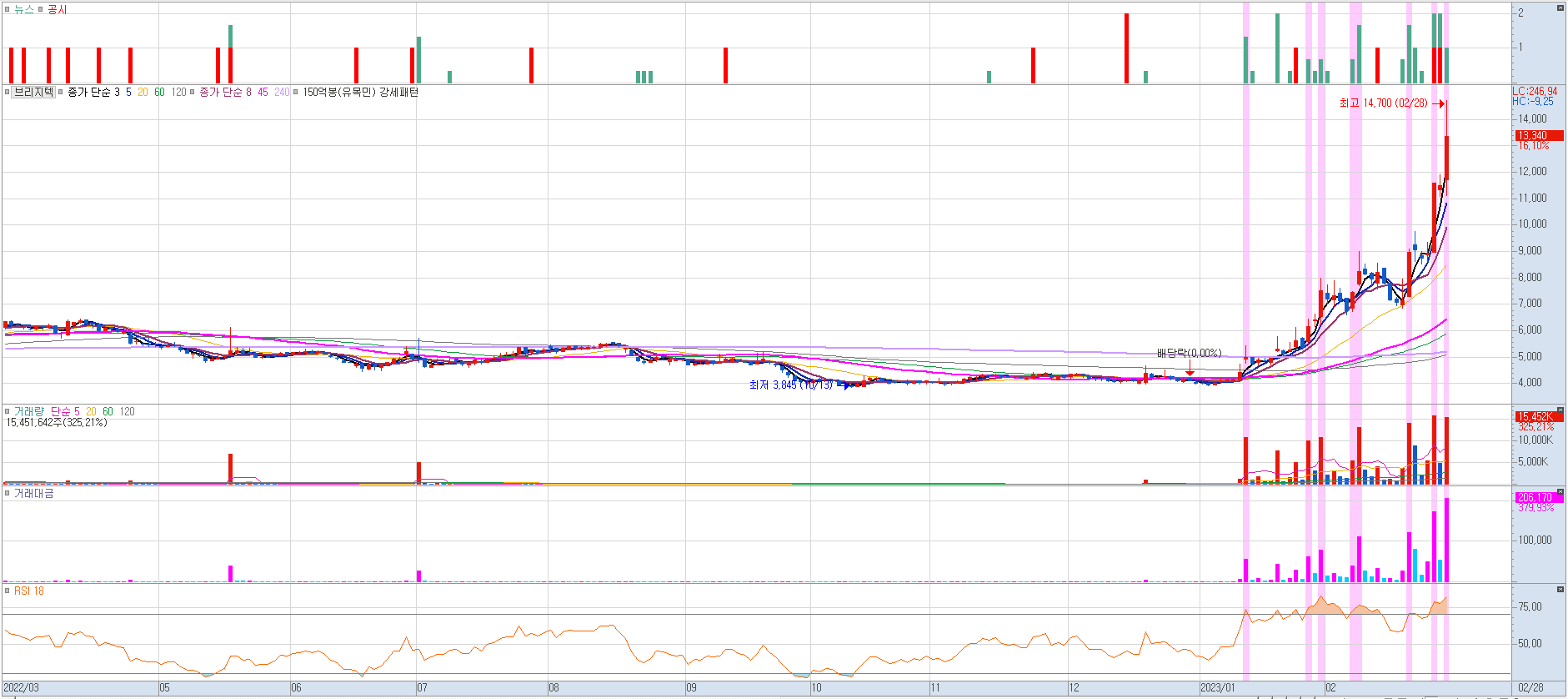Click the 02/28 date at the axis end
The height and width of the screenshot is (699, 1568).
click(1530, 688)
